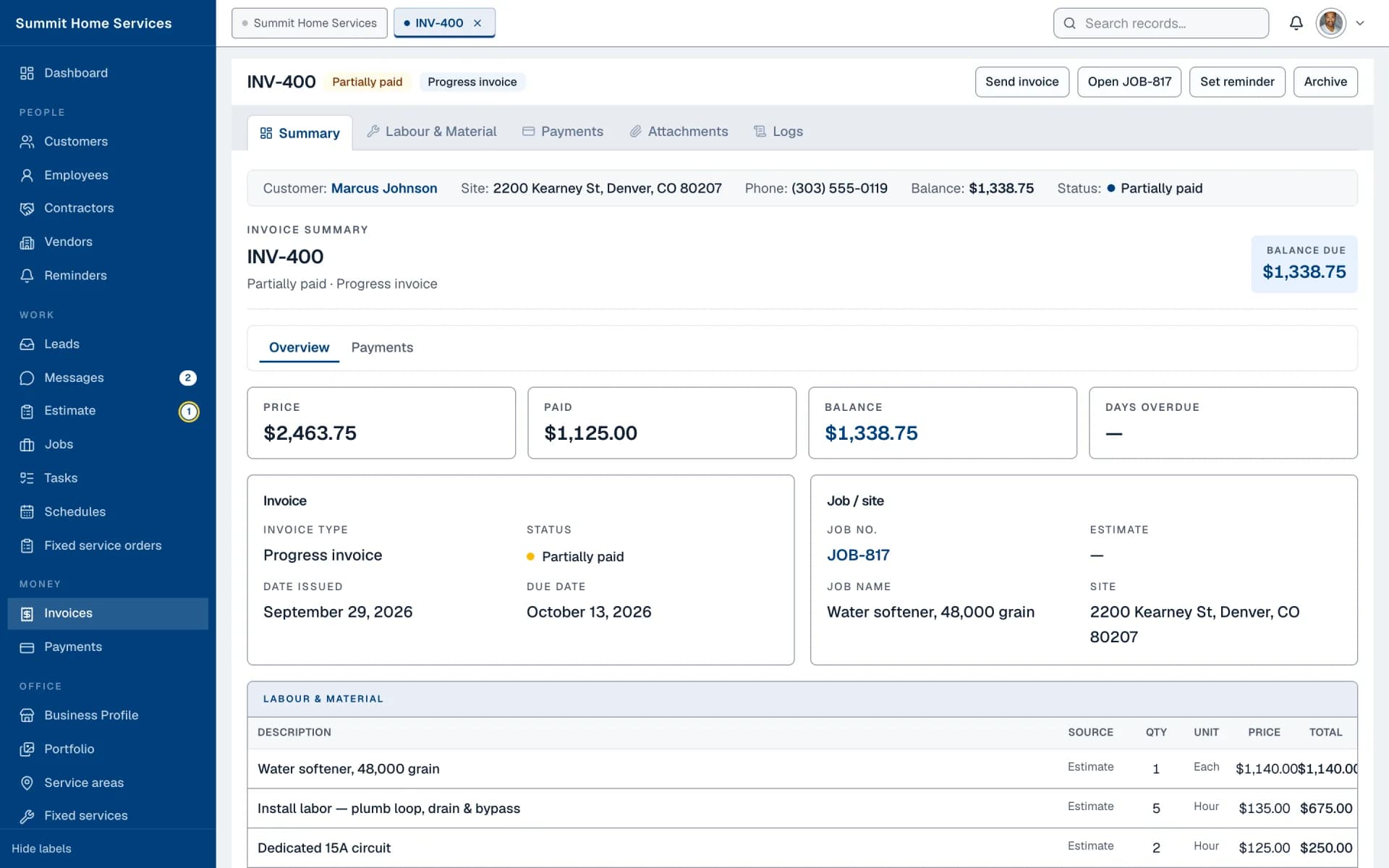Click the Service areas map pin icon

27,783
